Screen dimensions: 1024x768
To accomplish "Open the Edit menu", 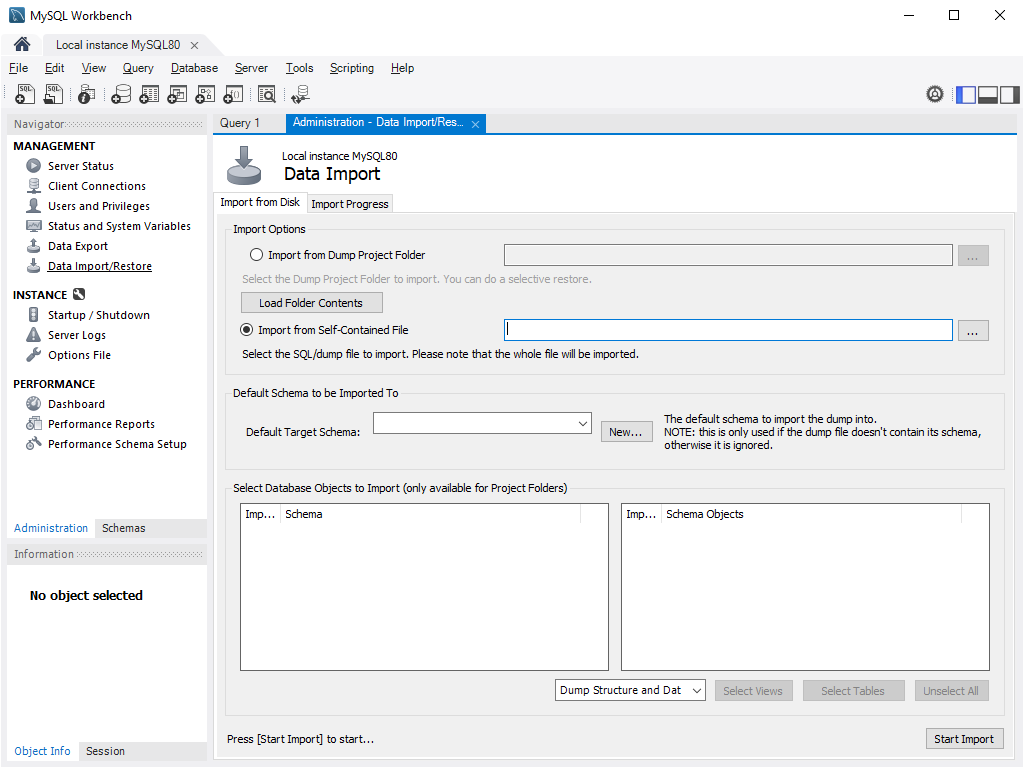I will (x=54, y=68).
